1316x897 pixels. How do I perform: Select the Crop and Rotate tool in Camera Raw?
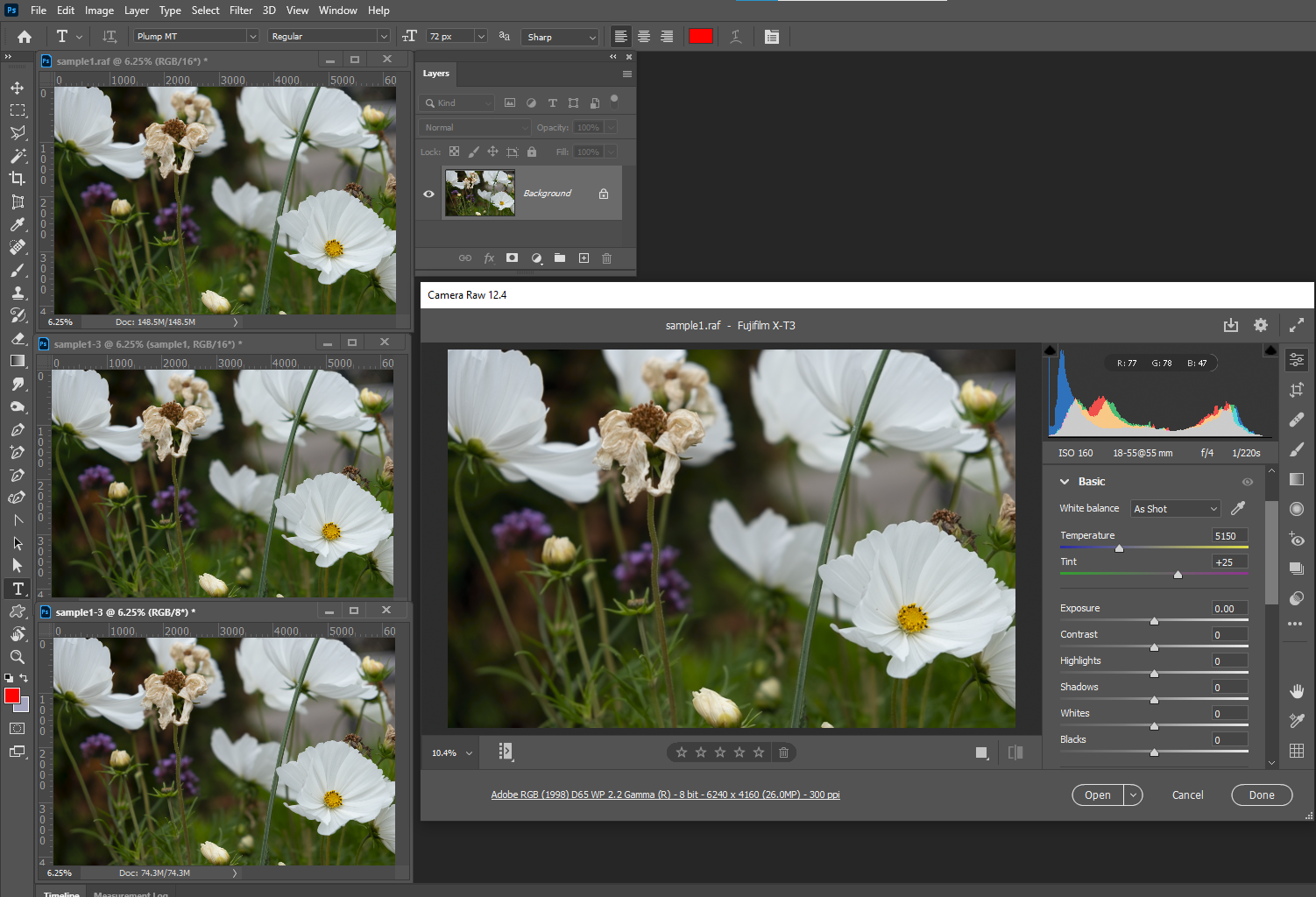(x=1297, y=390)
